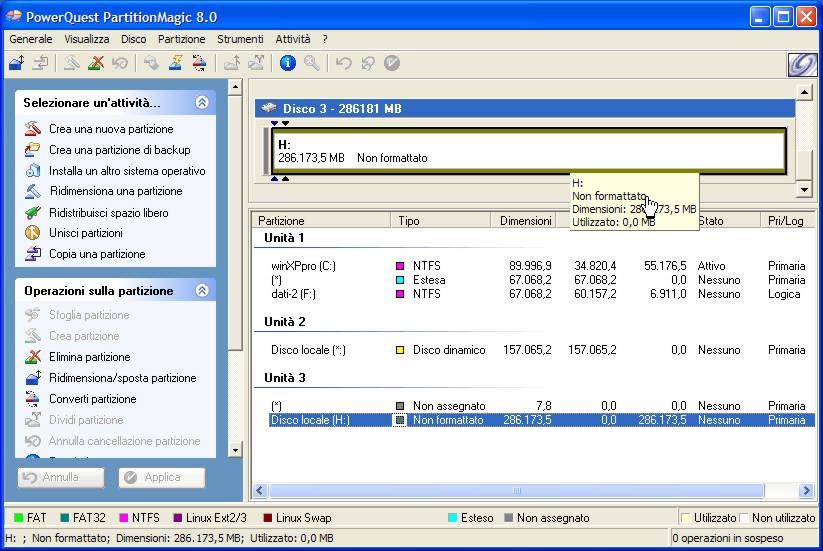Viewport: 823px width, 551px height.
Task: Click the Partizione column header
Action: tap(321, 221)
